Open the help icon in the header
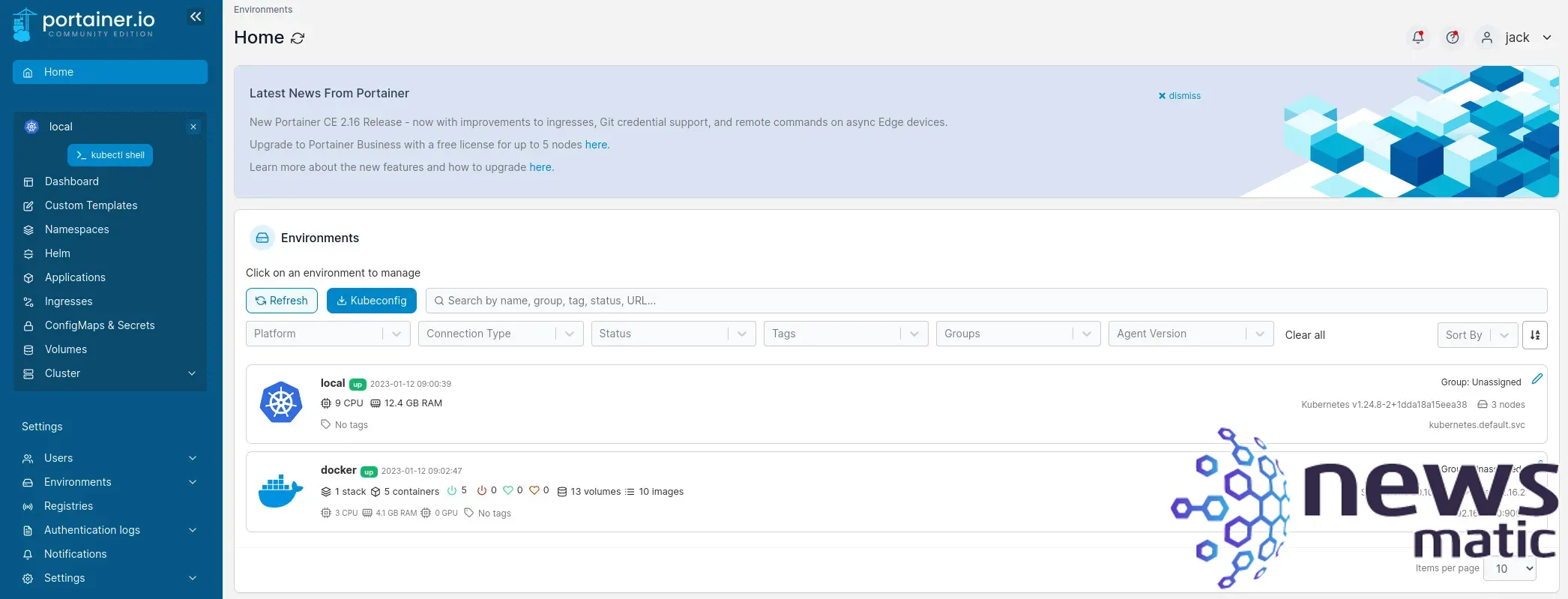This screenshot has height=599, width=1568. tap(1453, 37)
